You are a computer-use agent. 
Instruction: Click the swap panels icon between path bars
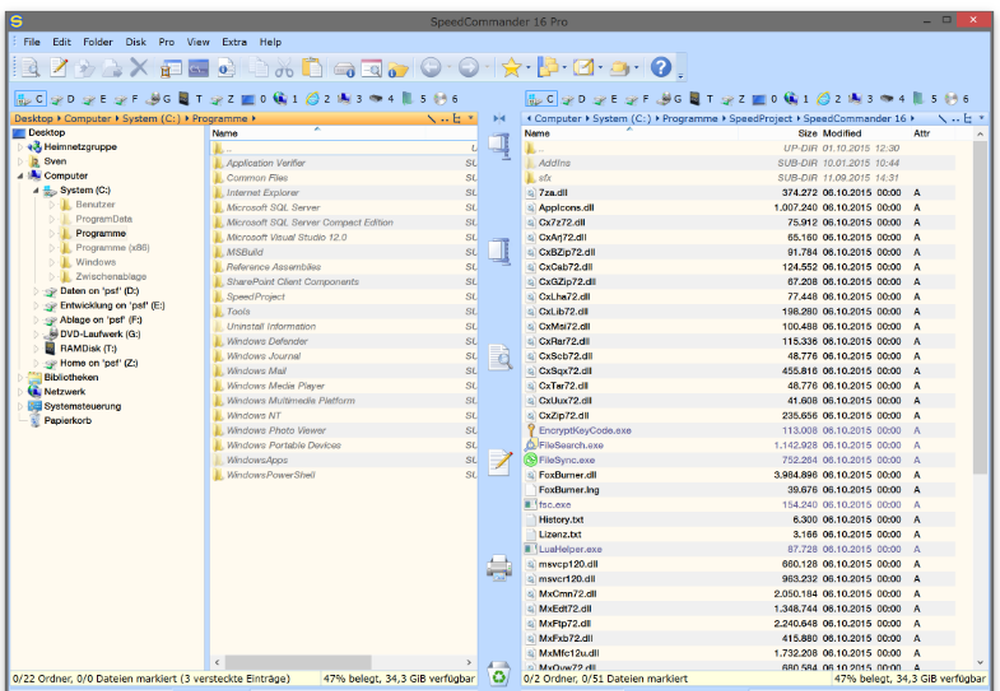pyautogui.click(x=499, y=118)
